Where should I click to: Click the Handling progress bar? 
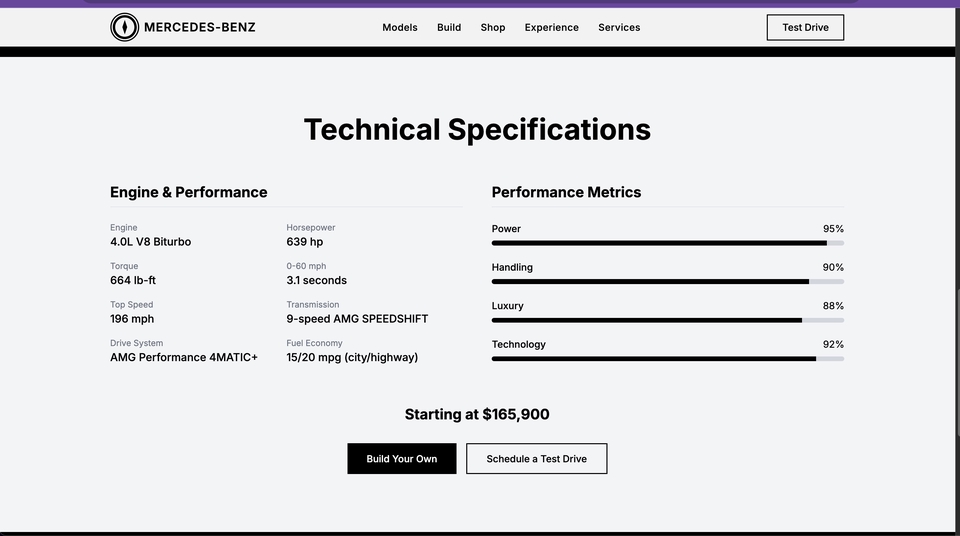(667, 282)
